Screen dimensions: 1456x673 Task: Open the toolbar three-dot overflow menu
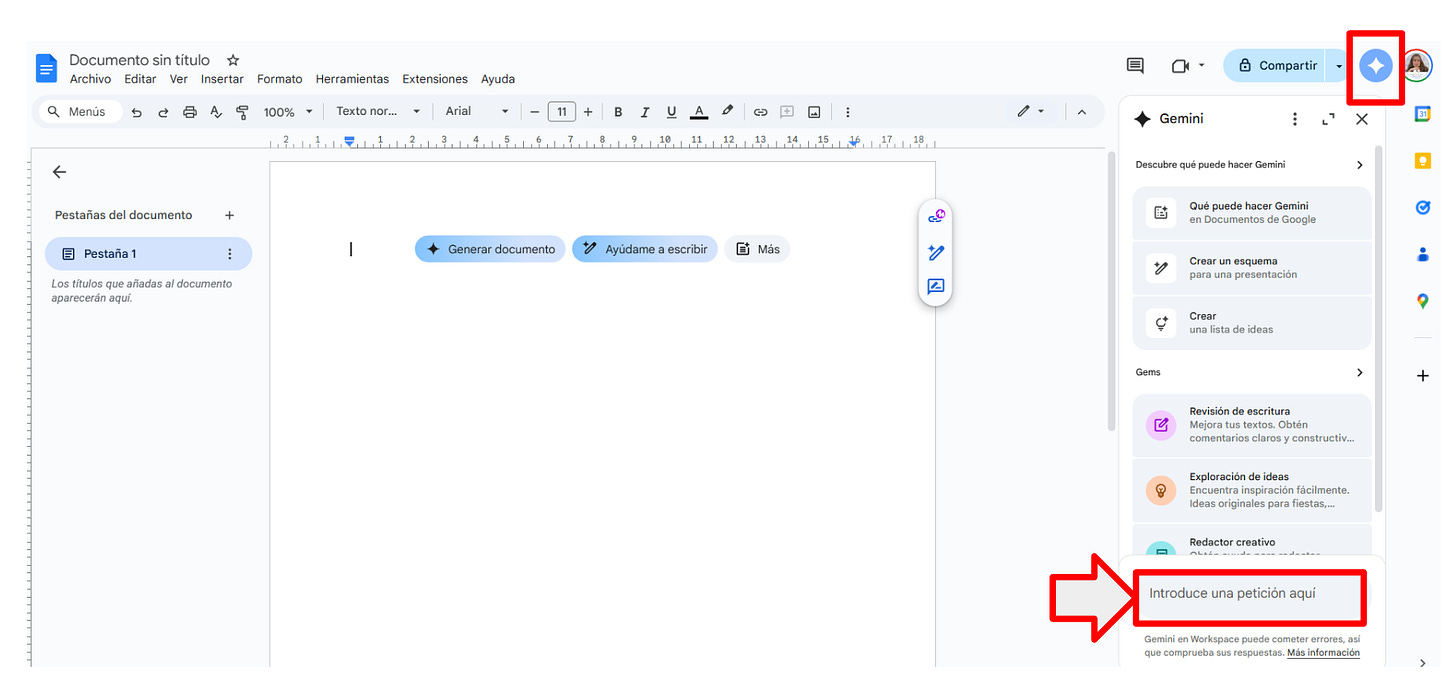848,112
